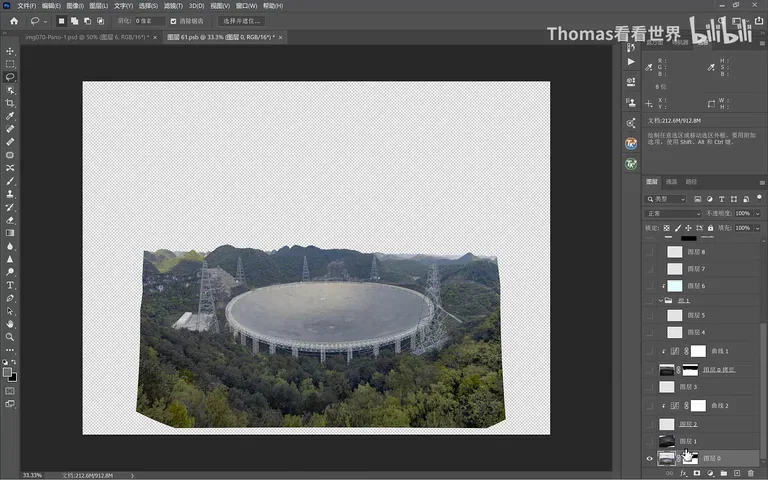Open the blend mode 正常 dropdown
This screenshot has width=768, height=480.
673,214
